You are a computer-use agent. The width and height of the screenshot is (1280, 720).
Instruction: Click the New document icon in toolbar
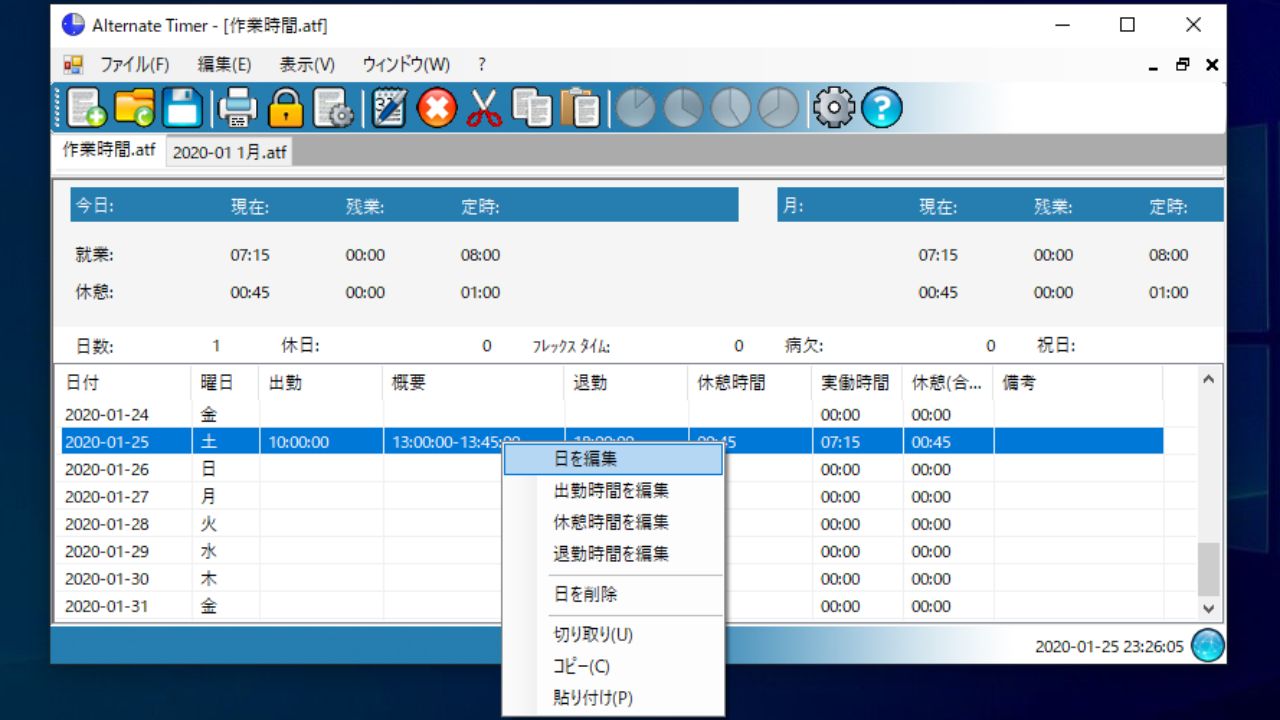pos(88,108)
